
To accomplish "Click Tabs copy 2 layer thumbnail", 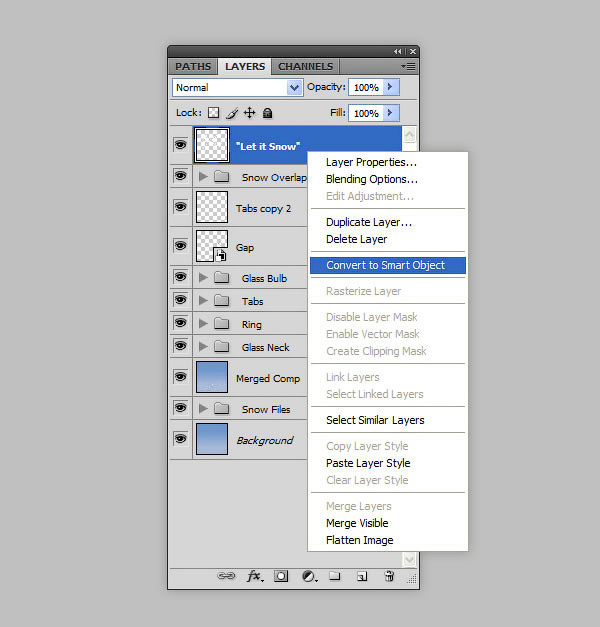I will [x=212, y=207].
